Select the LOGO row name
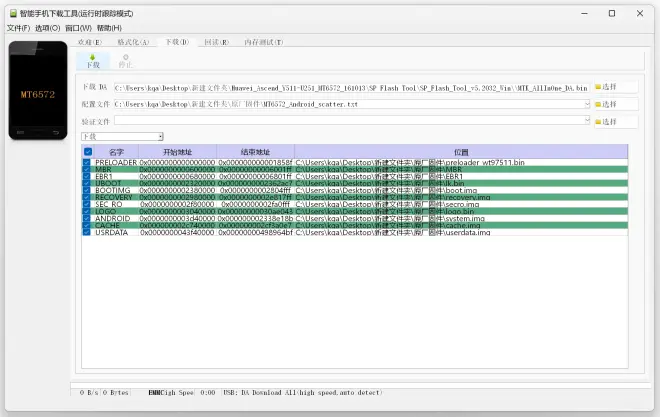Viewport: 660px width, 417px height. [x=105, y=211]
